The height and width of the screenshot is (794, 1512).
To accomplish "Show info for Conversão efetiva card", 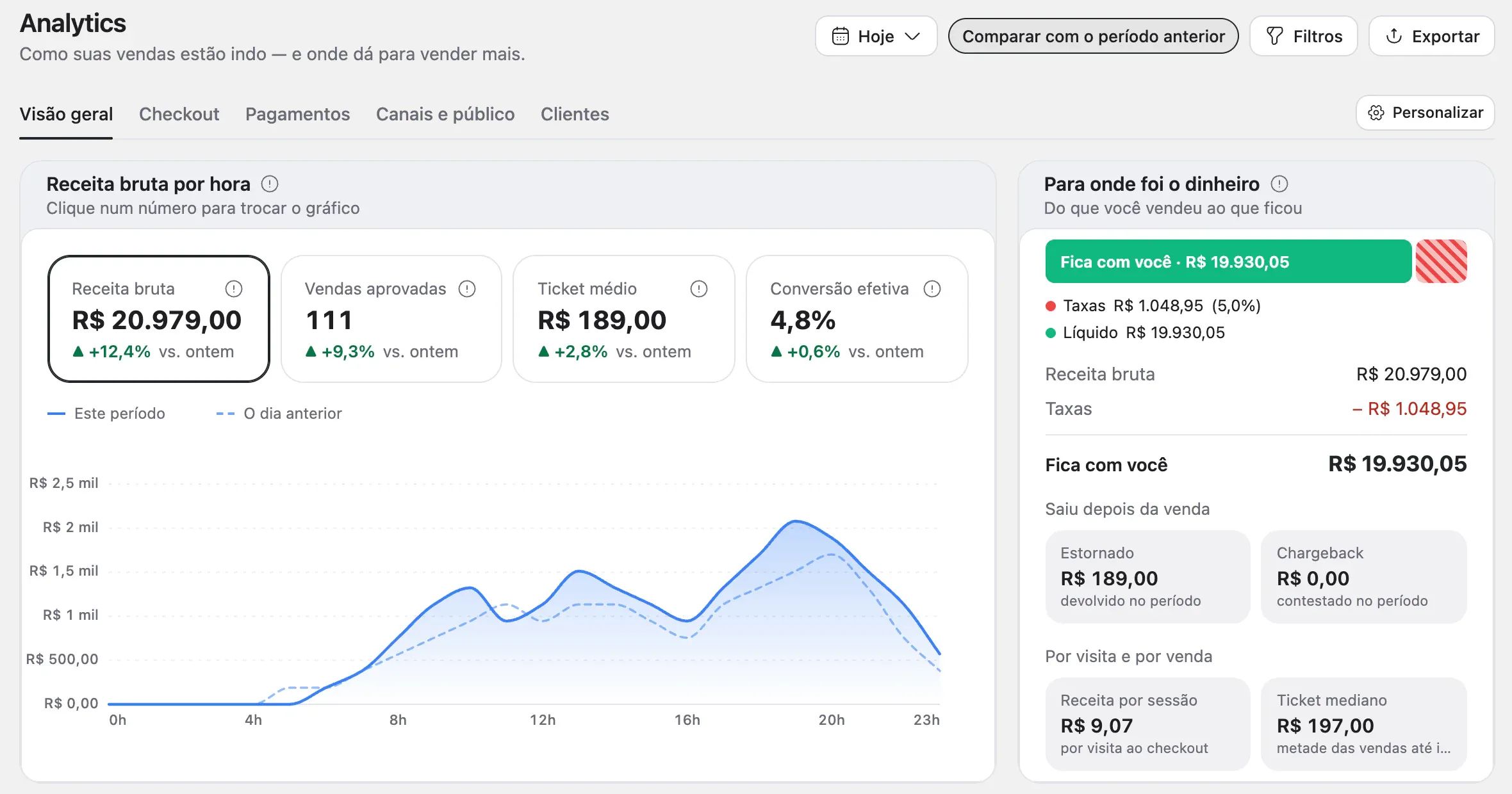I will (932, 289).
